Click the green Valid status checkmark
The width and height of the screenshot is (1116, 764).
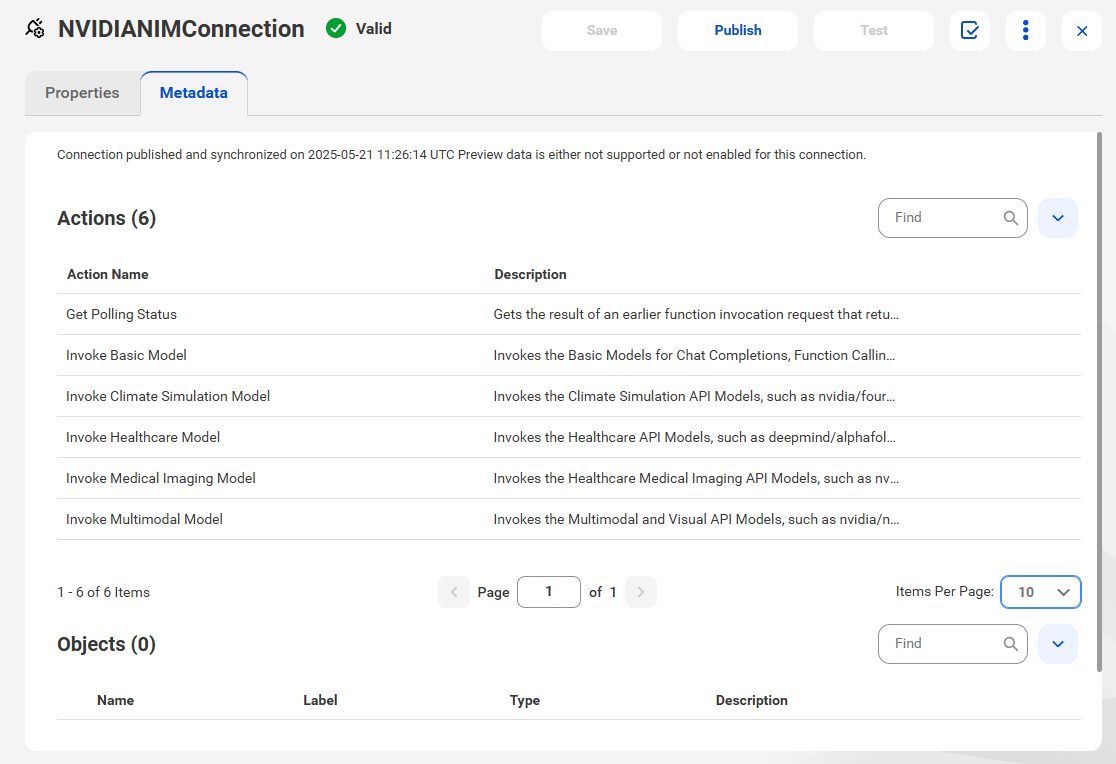[x=336, y=28]
